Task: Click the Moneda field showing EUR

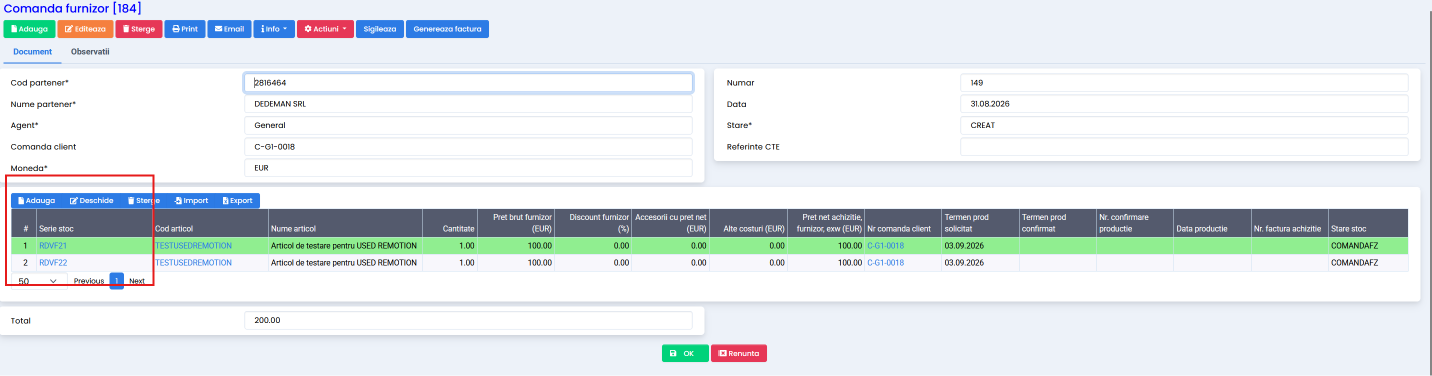Action: pos(468,168)
